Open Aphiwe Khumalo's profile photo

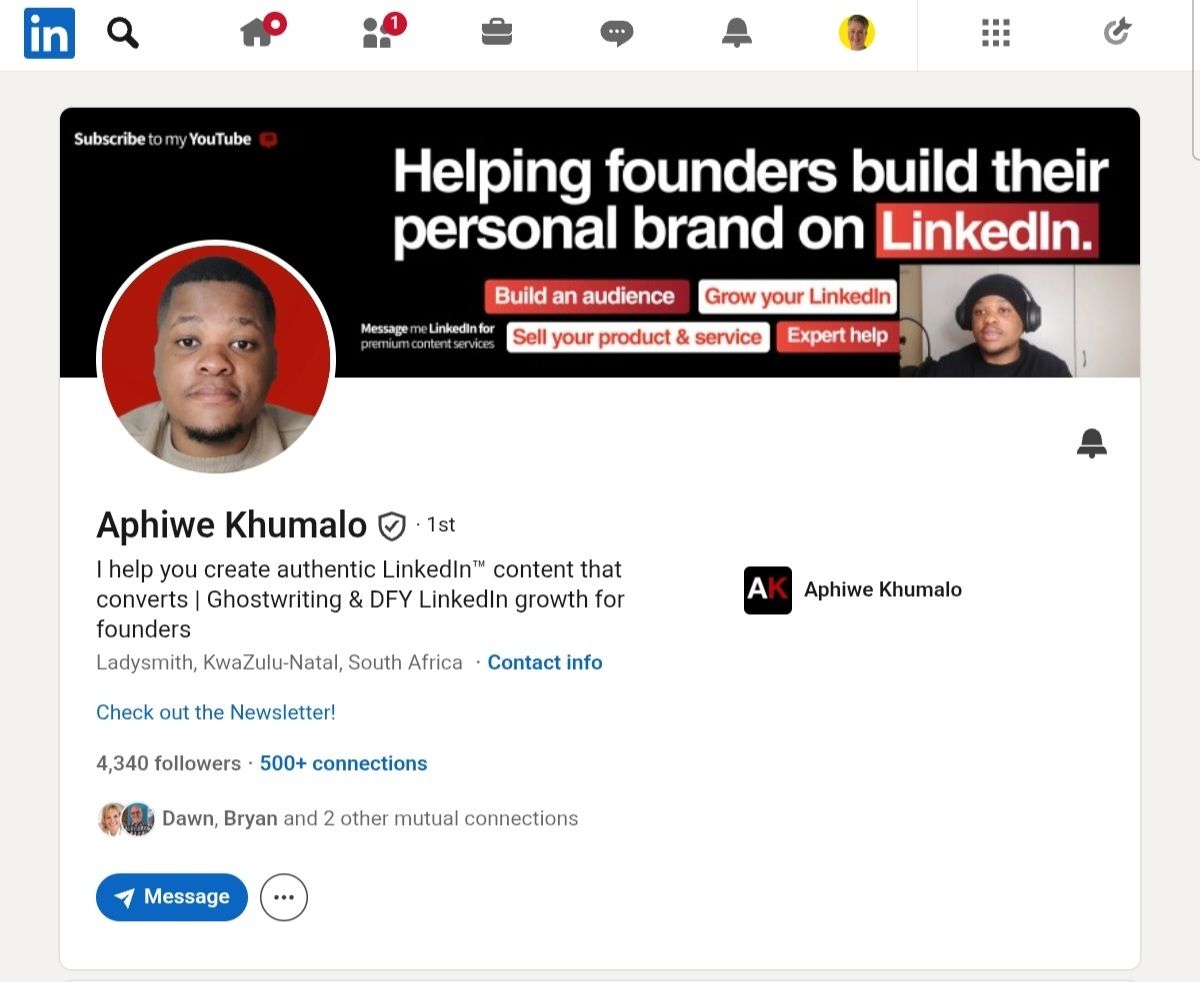tap(216, 358)
